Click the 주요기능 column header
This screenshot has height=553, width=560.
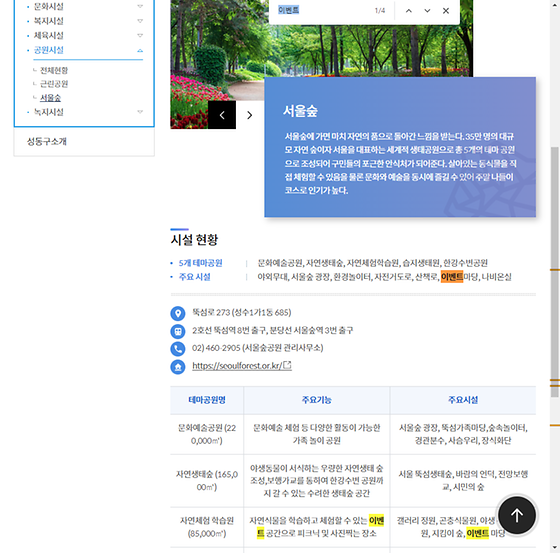coord(316,400)
